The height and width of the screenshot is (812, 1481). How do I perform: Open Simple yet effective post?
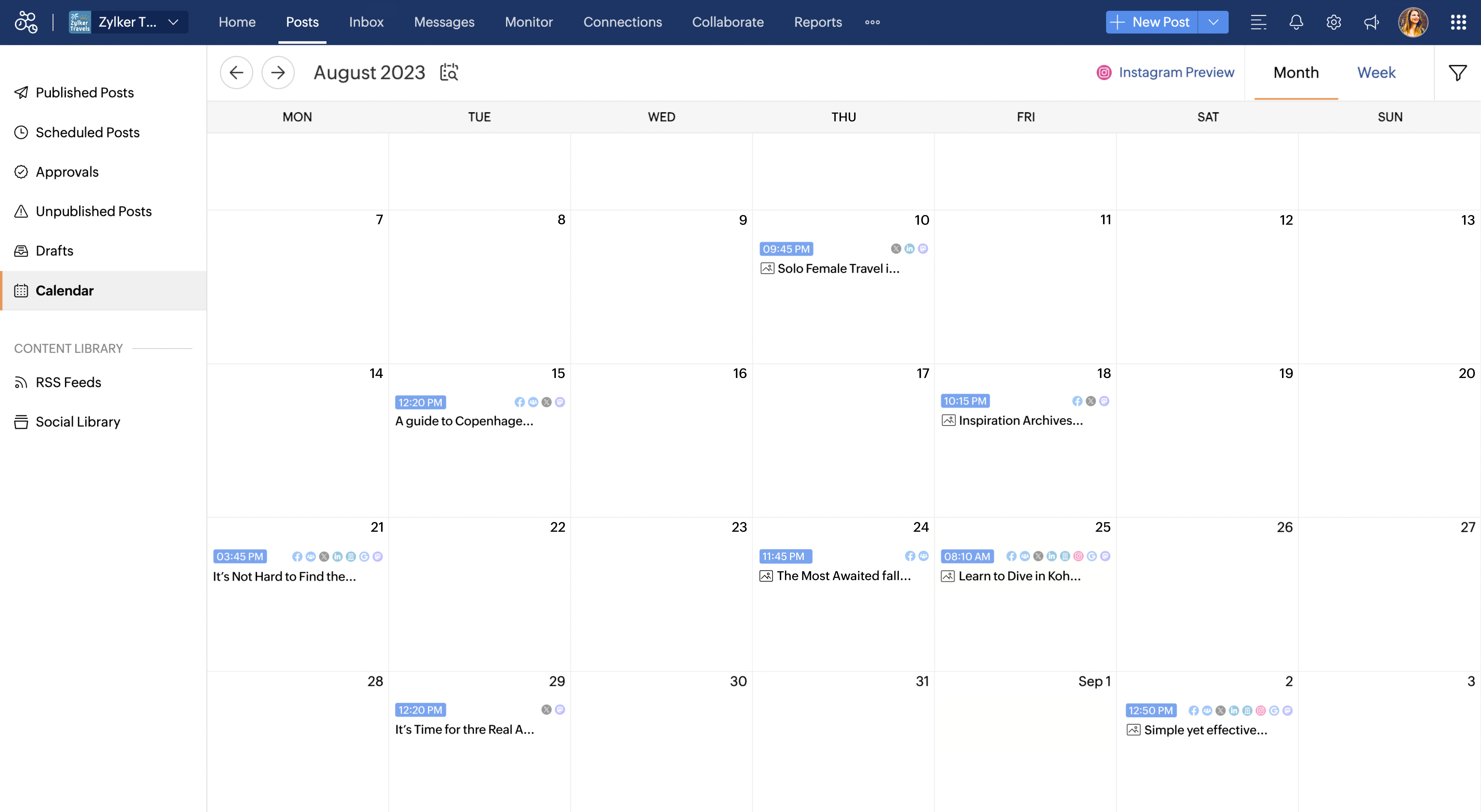(1205, 730)
